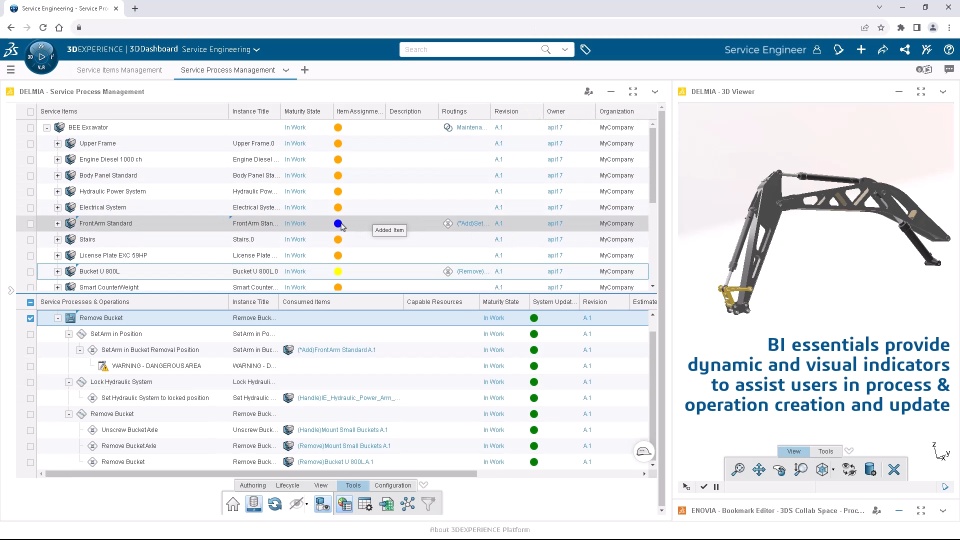Click the helmet icon near process list scrollbar

coord(643,451)
